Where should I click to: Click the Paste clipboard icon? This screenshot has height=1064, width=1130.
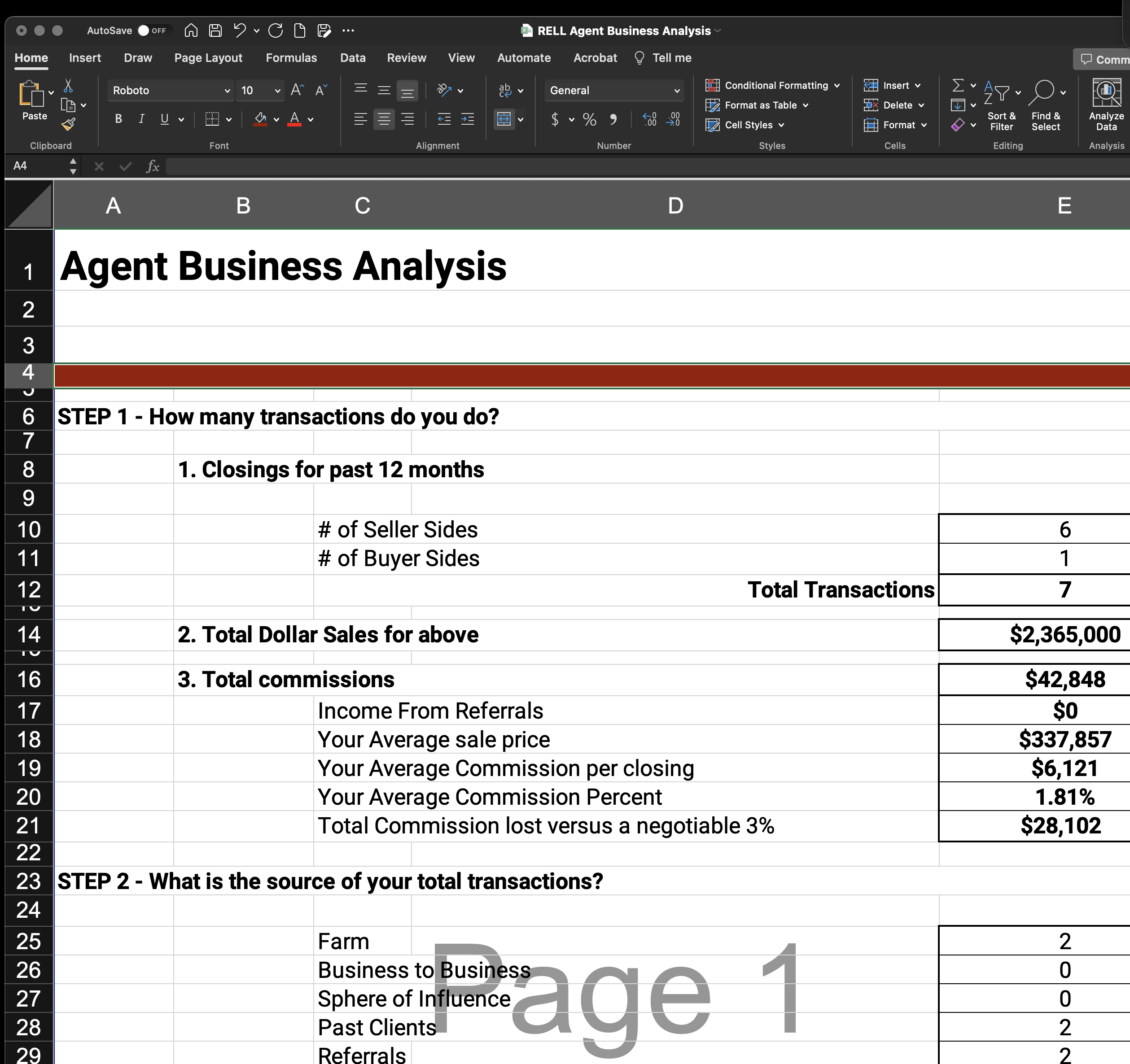pos(31,94)
